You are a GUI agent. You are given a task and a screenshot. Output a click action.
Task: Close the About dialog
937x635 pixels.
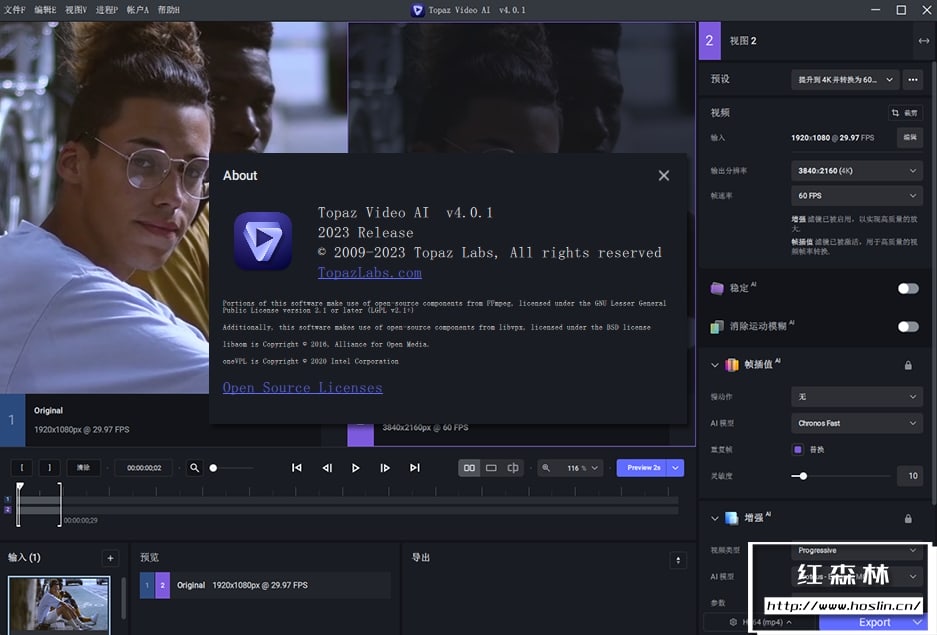point(663,176)
